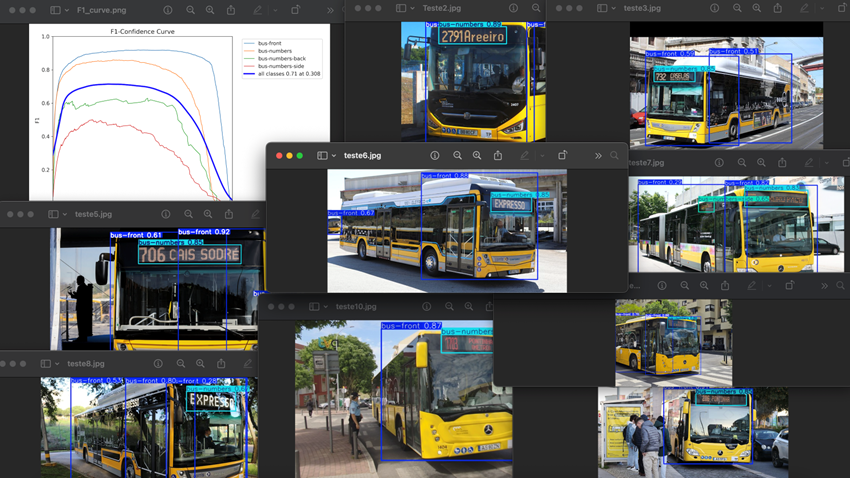Open markup options chevron in teste6.jpg window
The height and width of the screenshot is (478, 850).
(542, 156)
